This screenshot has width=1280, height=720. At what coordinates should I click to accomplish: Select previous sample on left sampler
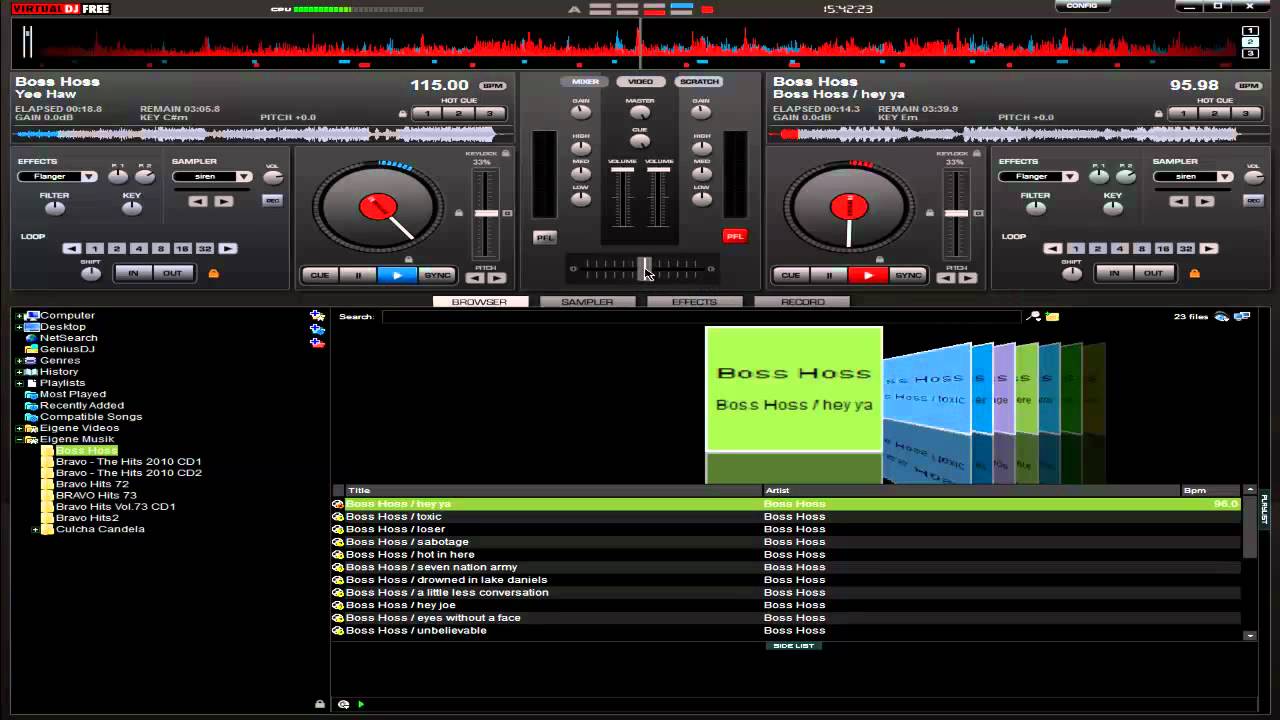click(x=198, y=201)
